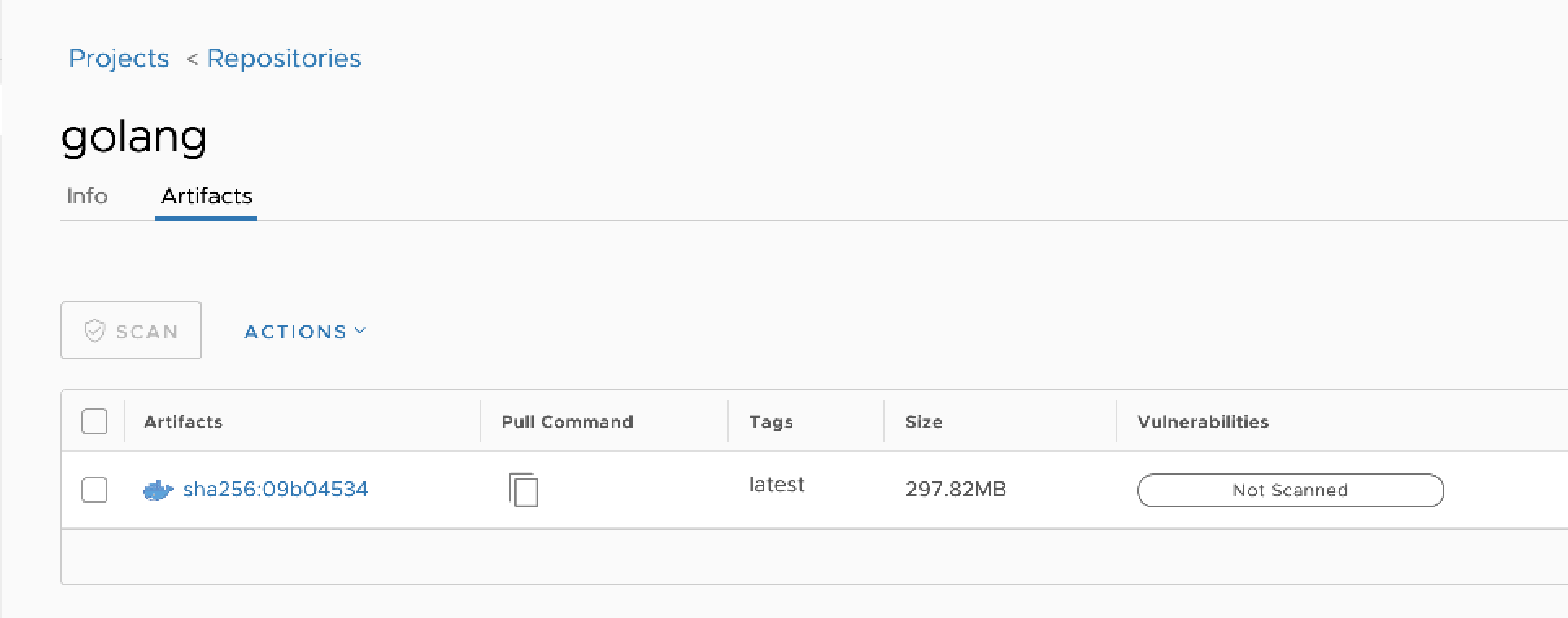This screenshot has height=618, width=1568.
Task: Open the Projects breadcrumb link
Action: [119, 58]
